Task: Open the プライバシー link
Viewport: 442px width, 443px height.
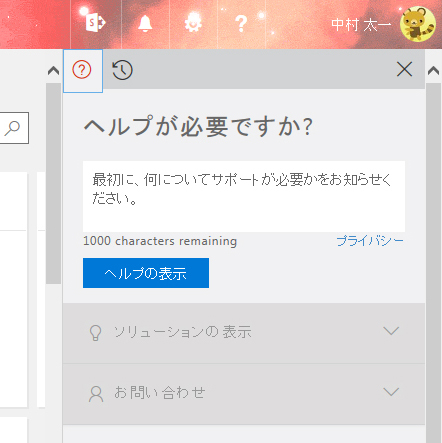Action: (x=370, y=241)
